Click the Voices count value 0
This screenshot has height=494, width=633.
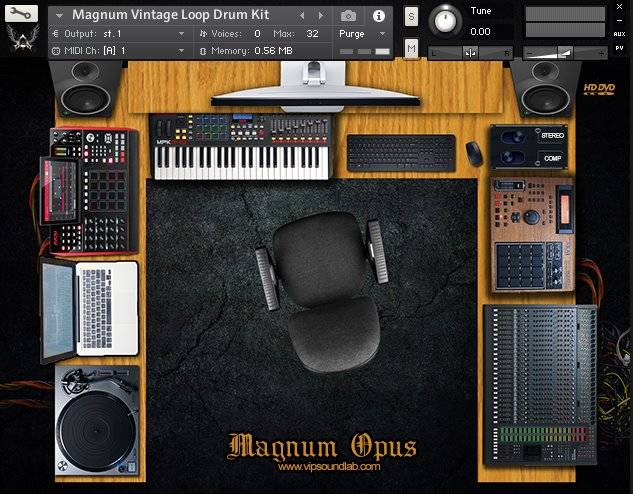pos(257,34)
